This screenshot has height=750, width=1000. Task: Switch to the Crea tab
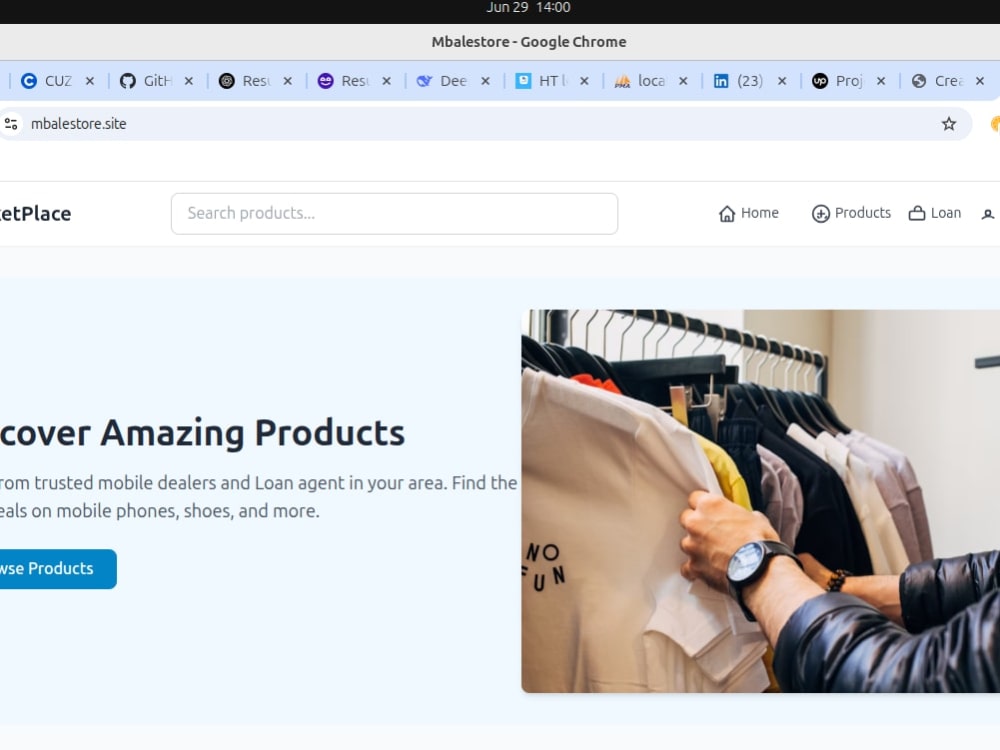coord(948,81)
